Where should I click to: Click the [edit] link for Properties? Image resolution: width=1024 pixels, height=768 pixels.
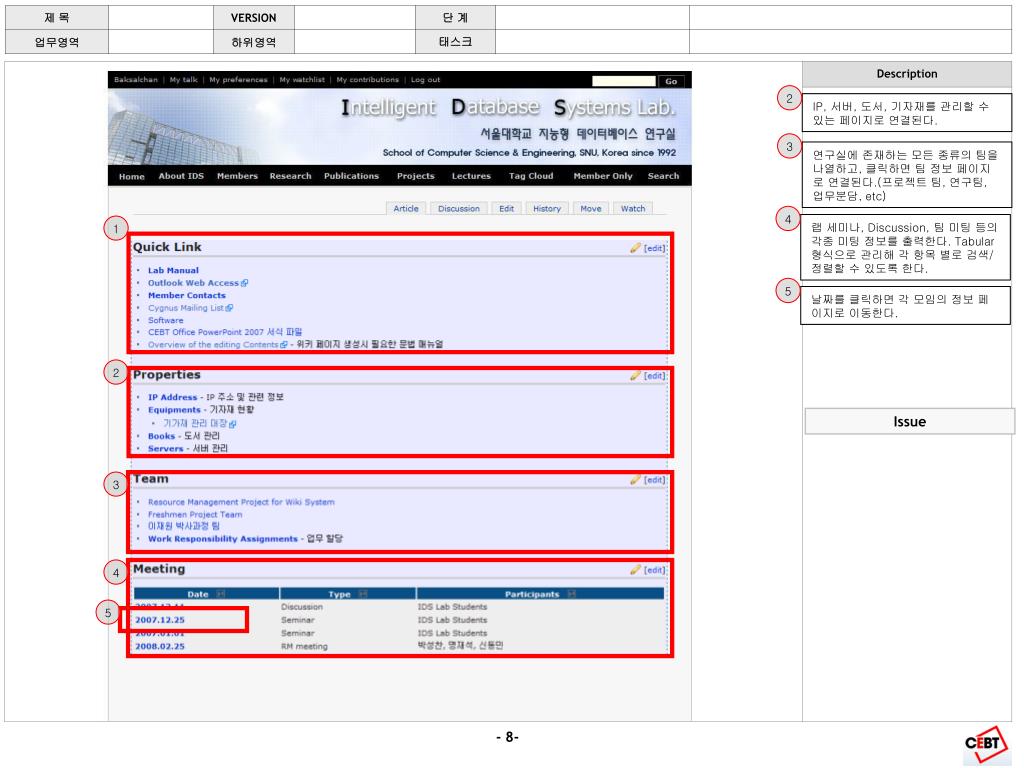(654, 376)
